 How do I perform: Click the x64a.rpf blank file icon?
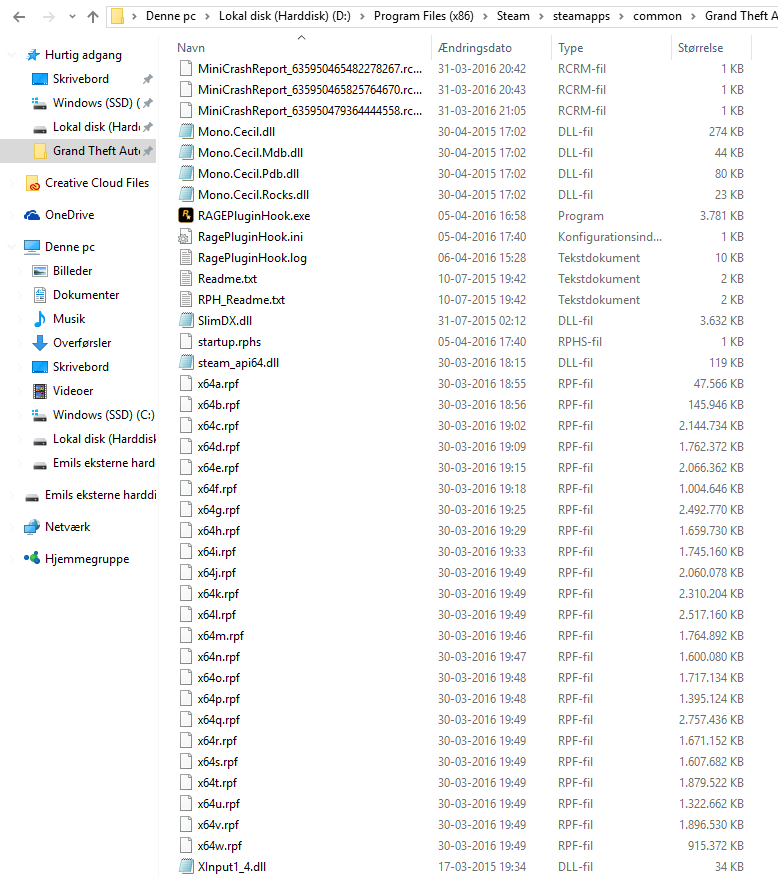click(186, 383)
